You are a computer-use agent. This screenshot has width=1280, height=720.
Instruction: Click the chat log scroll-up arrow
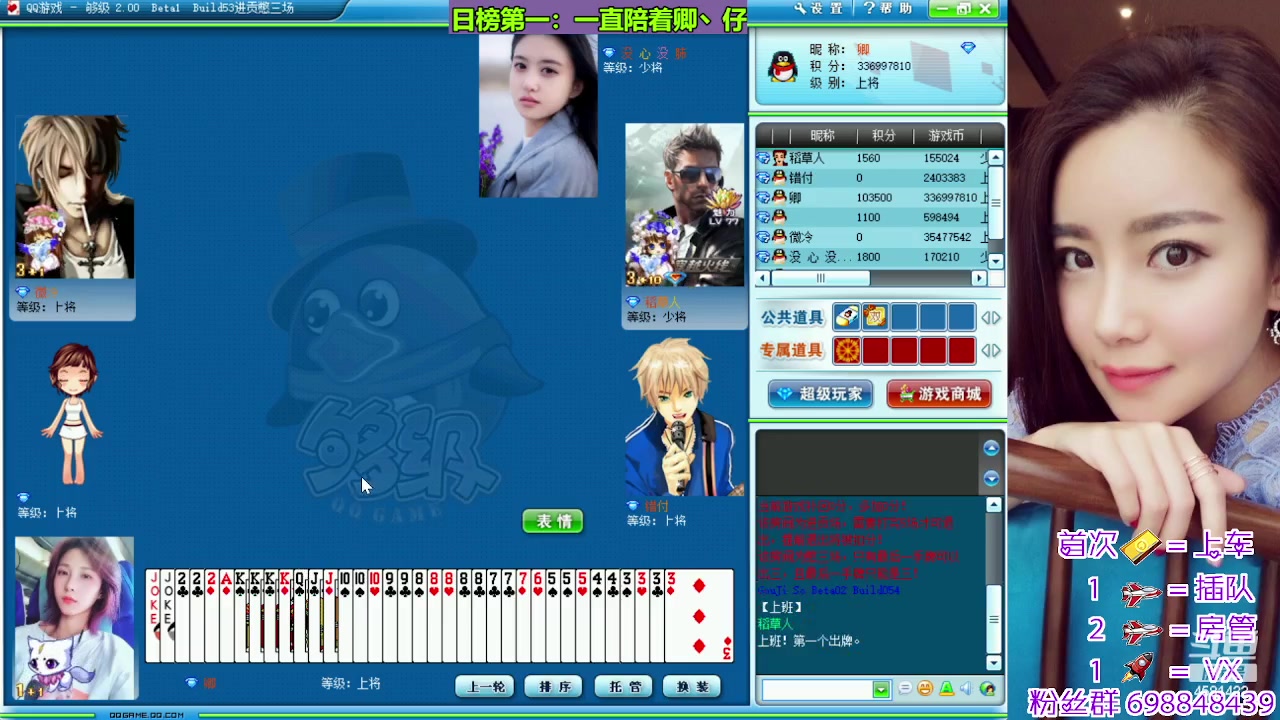(994, 505)
